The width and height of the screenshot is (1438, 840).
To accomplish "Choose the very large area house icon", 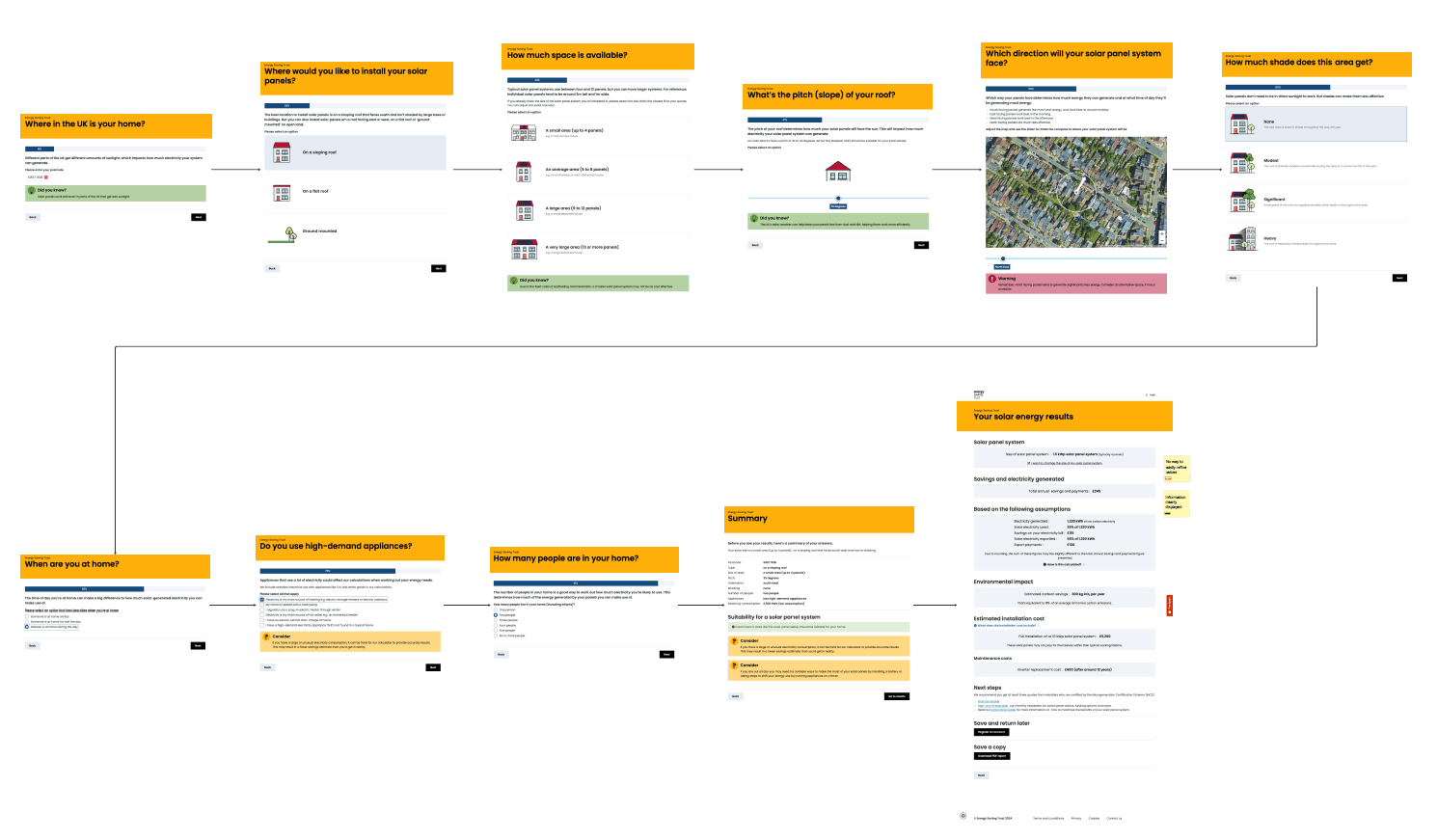I will (525, 250).
